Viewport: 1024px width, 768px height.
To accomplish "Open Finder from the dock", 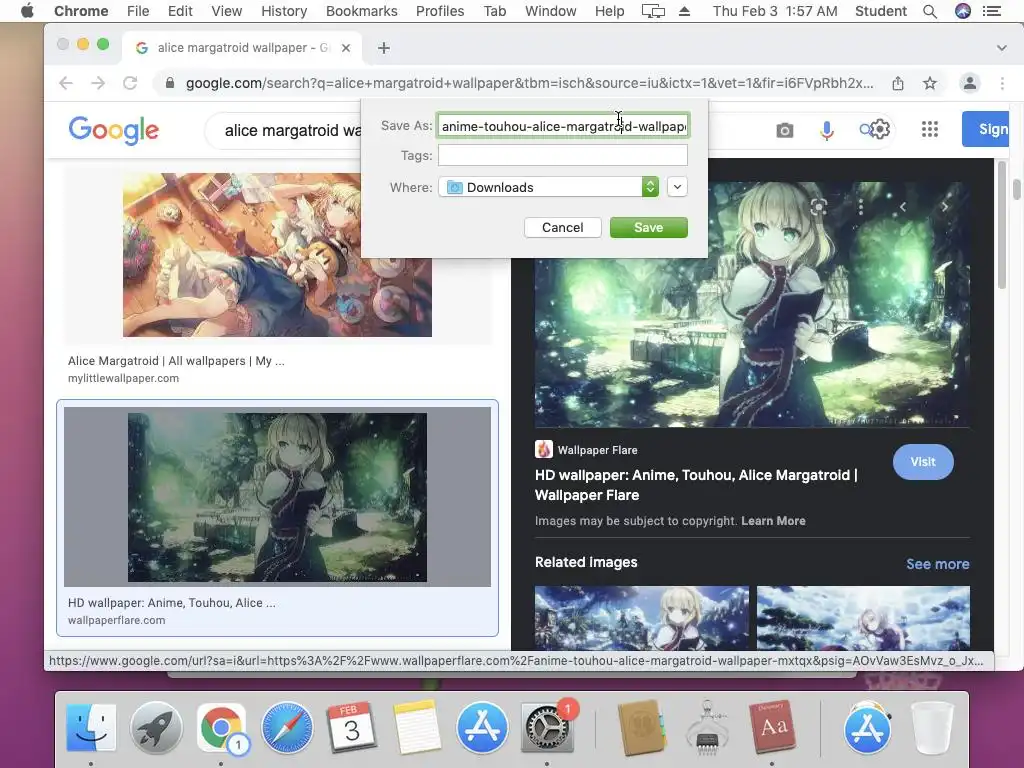I will click(x=91, y=727).
